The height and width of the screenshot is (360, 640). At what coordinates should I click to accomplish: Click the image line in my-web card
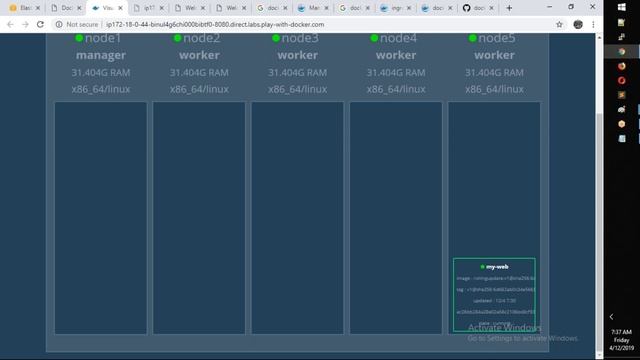496,278
